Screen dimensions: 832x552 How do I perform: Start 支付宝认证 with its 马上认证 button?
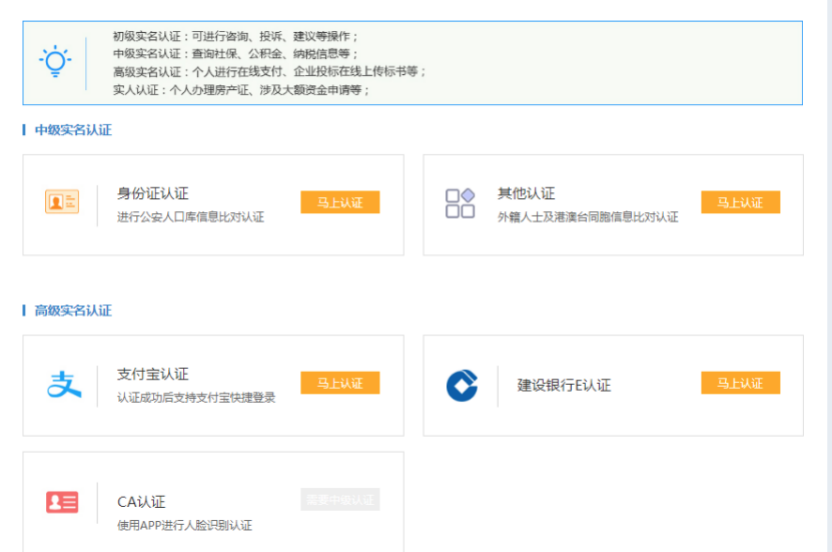[x=340, y=383]
